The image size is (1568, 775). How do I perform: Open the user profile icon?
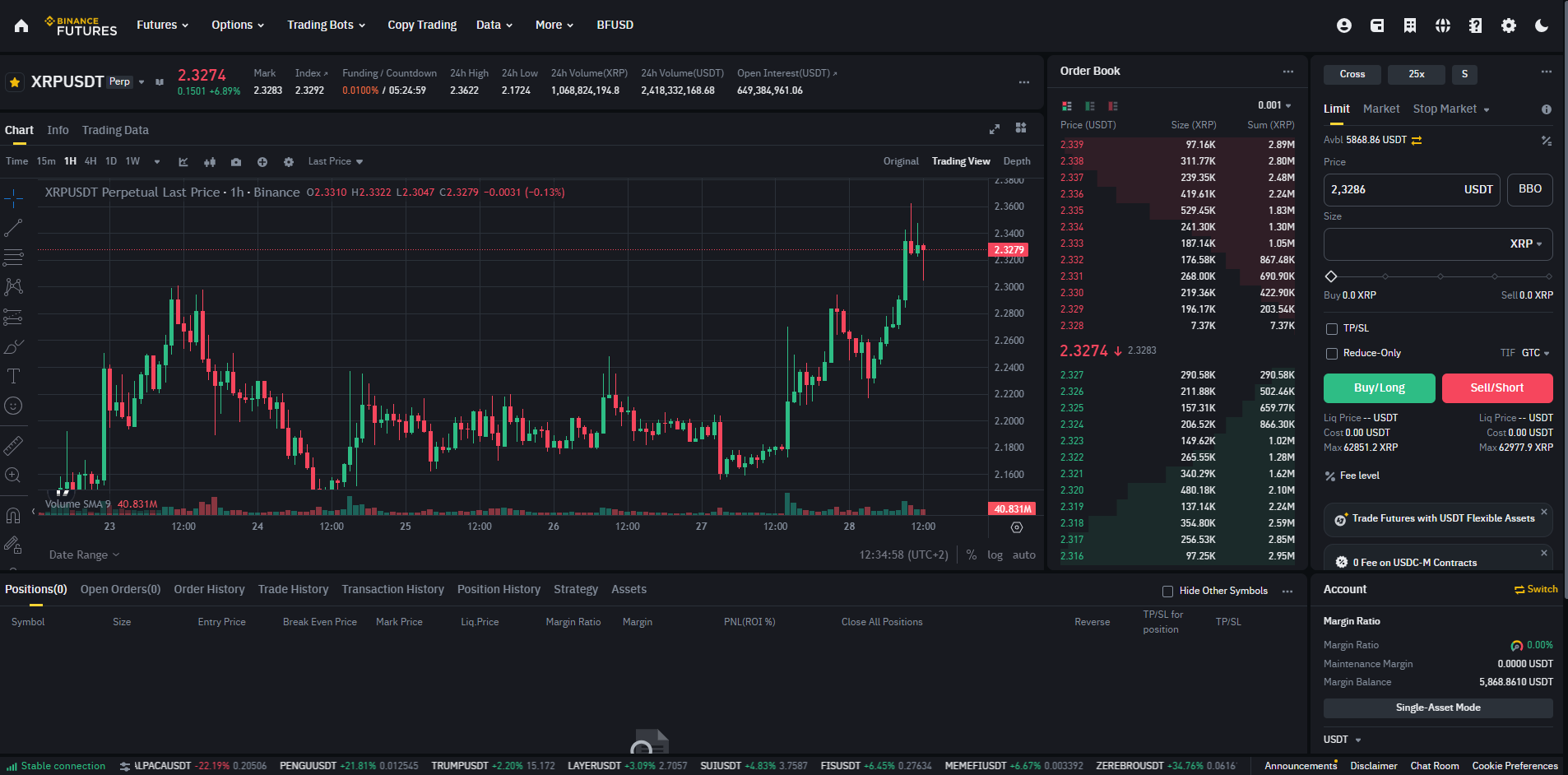[1344, 26]
